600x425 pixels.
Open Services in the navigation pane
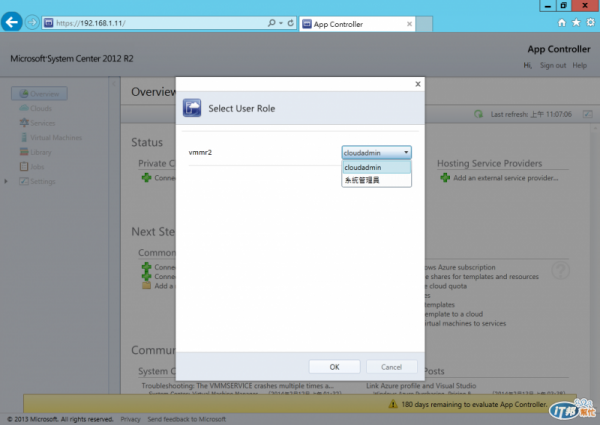pyautogui.click(x=38, y=123)
